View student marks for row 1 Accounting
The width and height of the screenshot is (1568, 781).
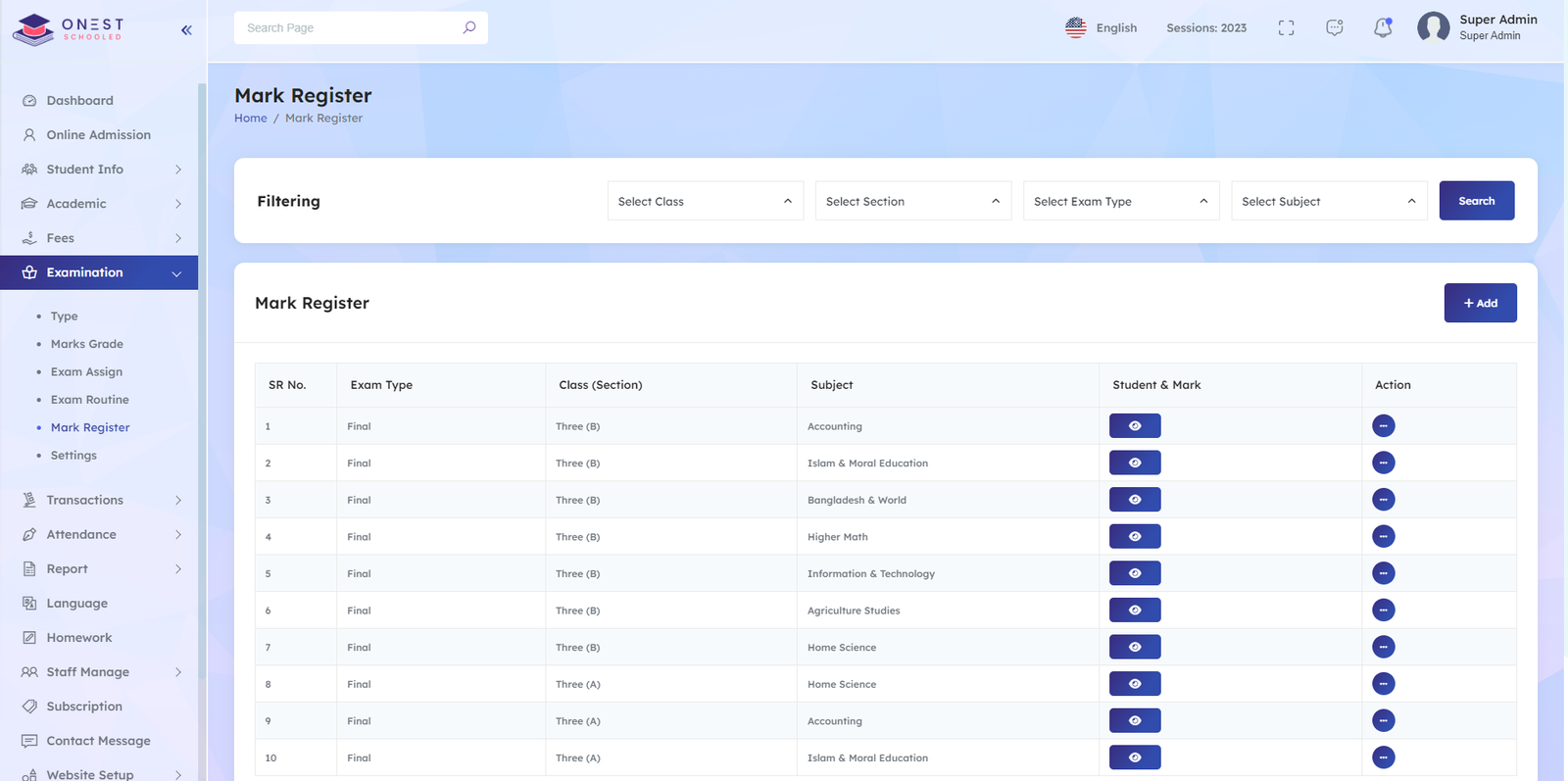pyautogui.click(x=1135, y=426)
